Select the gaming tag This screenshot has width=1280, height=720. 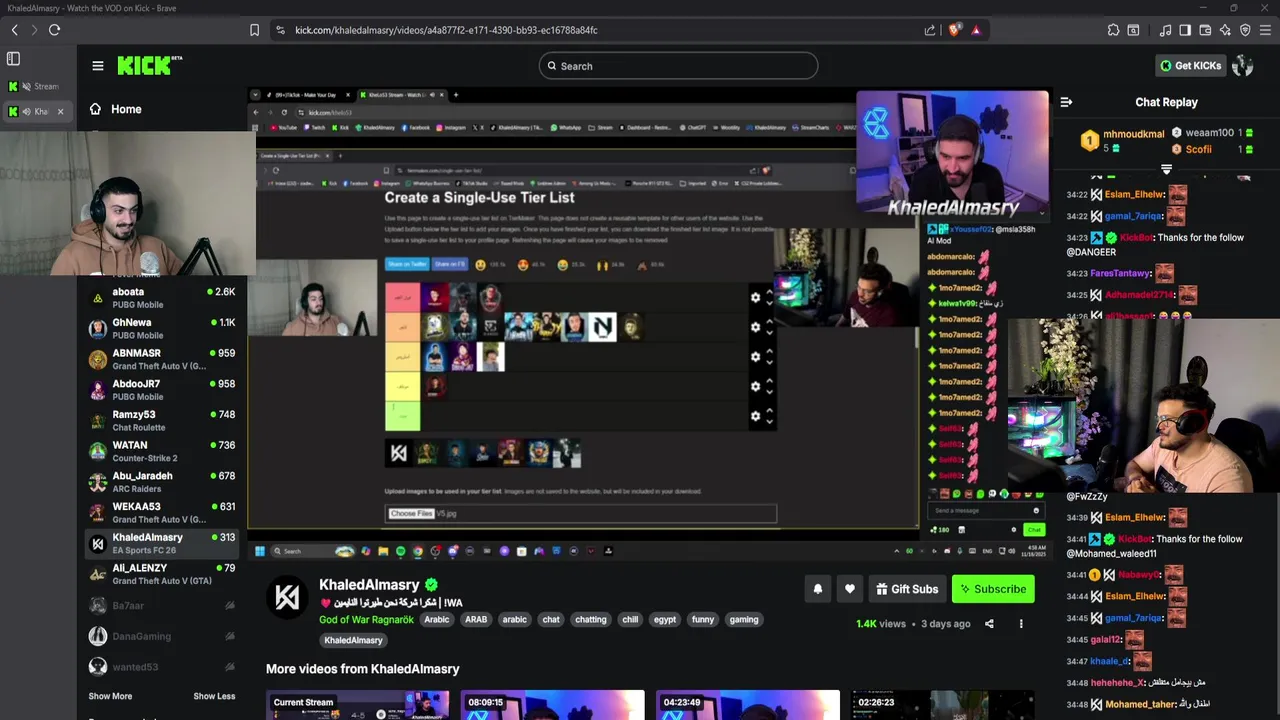744,620
